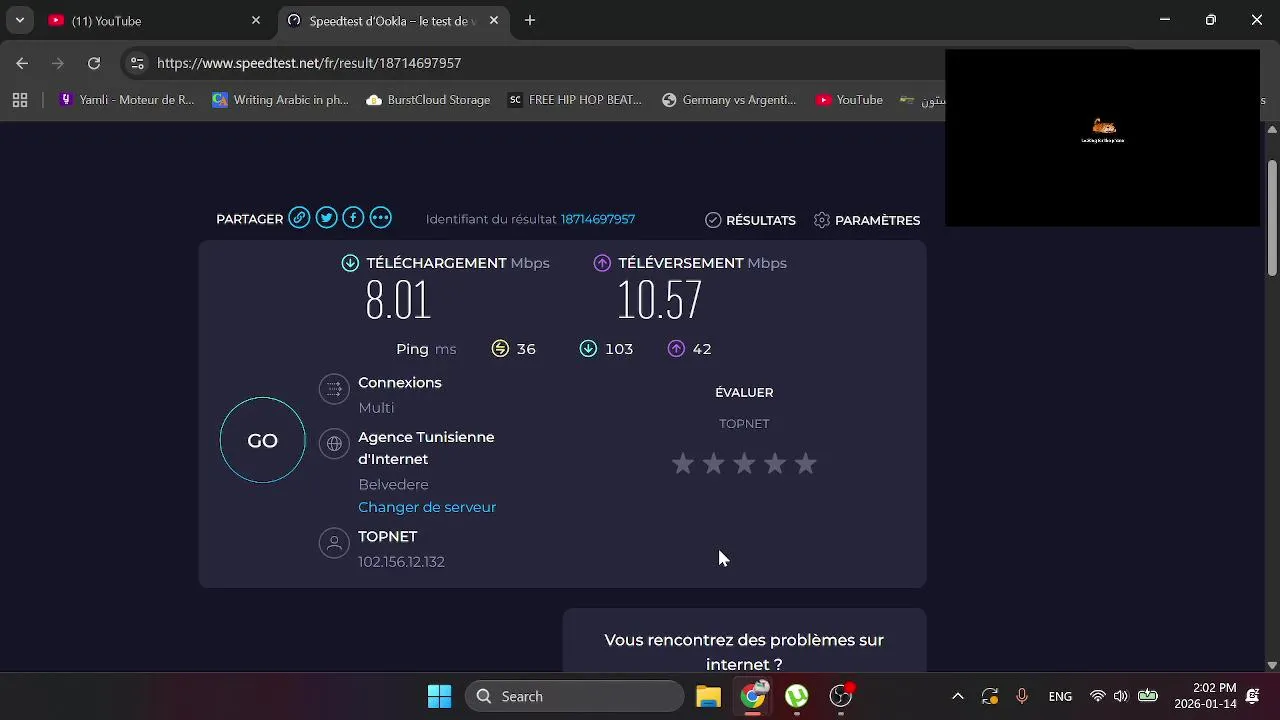The height and width of the screenshot is (720, 1280).
Task: Open the RÉSULTATS page
Action: coord(750,220)
